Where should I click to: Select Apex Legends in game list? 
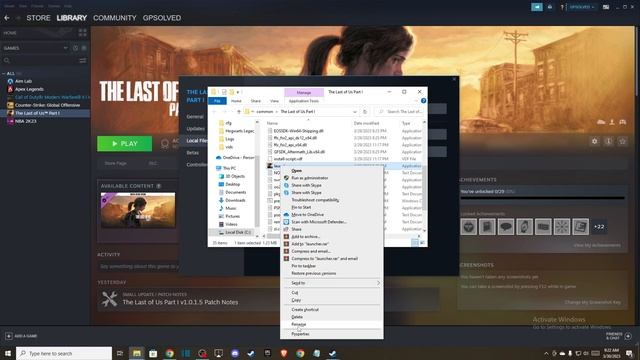coord(29,89)
